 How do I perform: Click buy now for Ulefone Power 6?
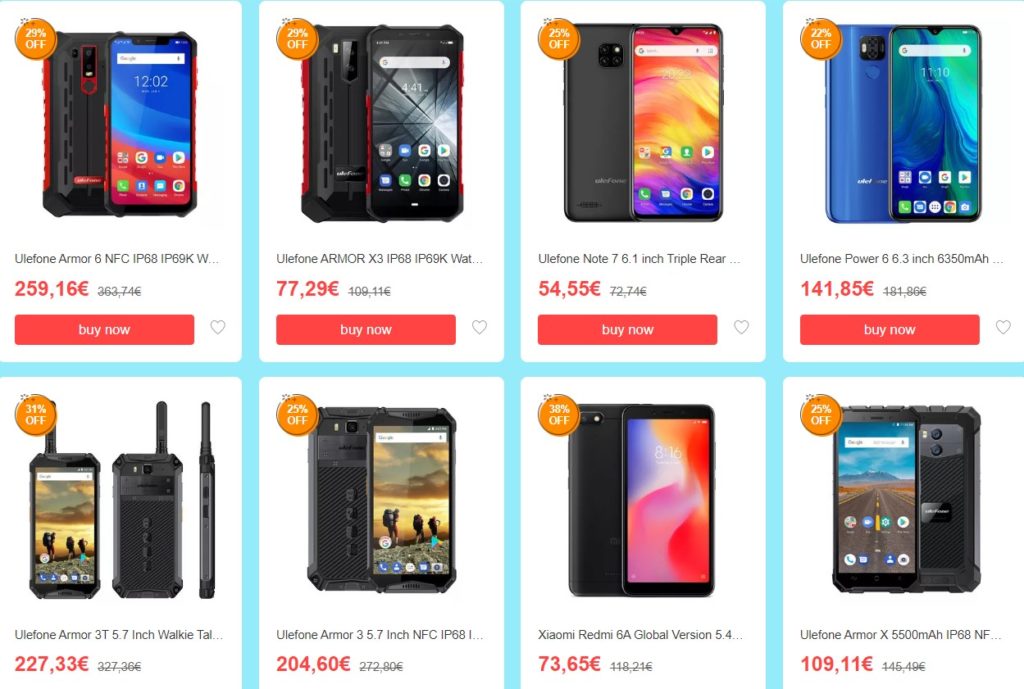pos(889,330)
